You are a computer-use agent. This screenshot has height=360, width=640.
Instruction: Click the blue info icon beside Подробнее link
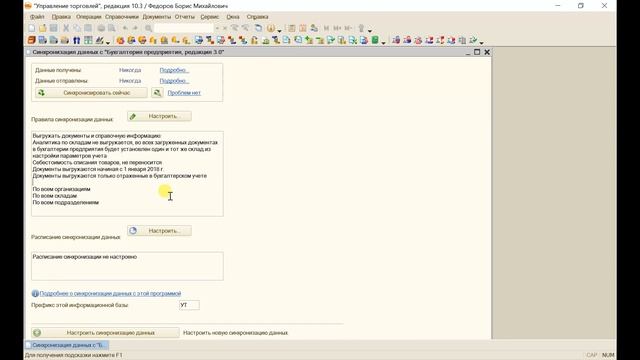click(35, 293)
